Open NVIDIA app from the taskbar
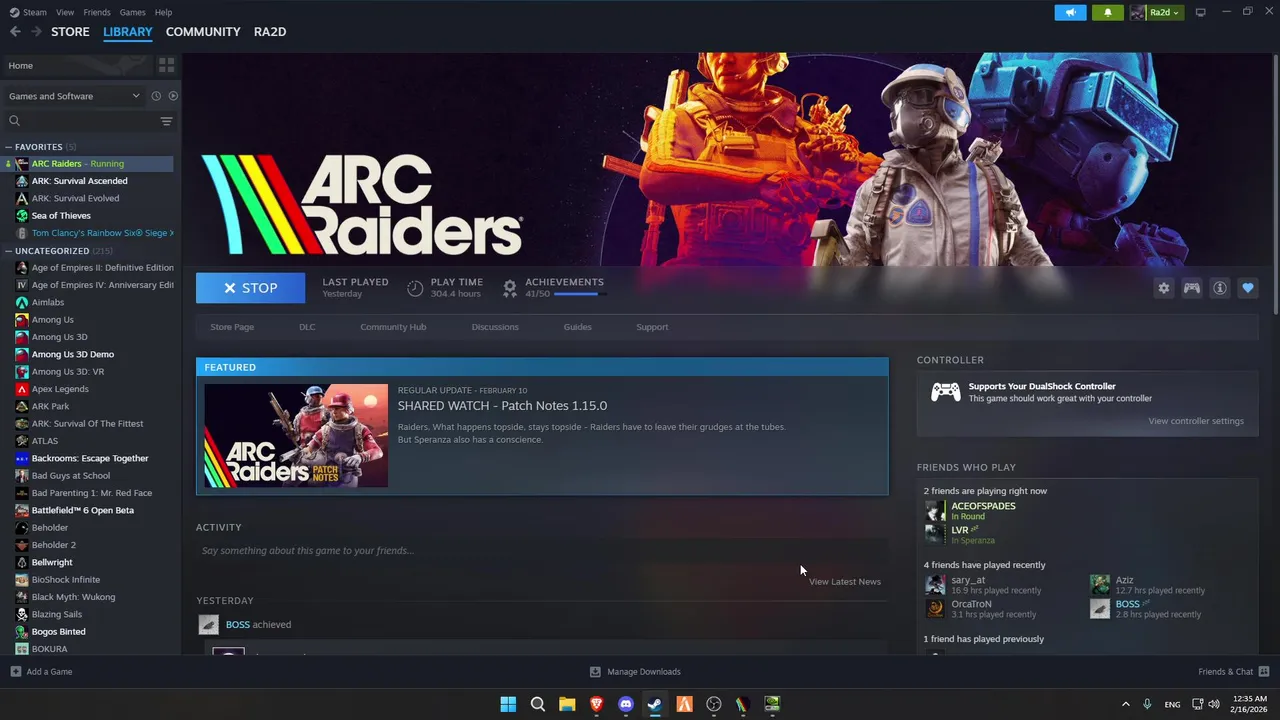 coord(772,704)
